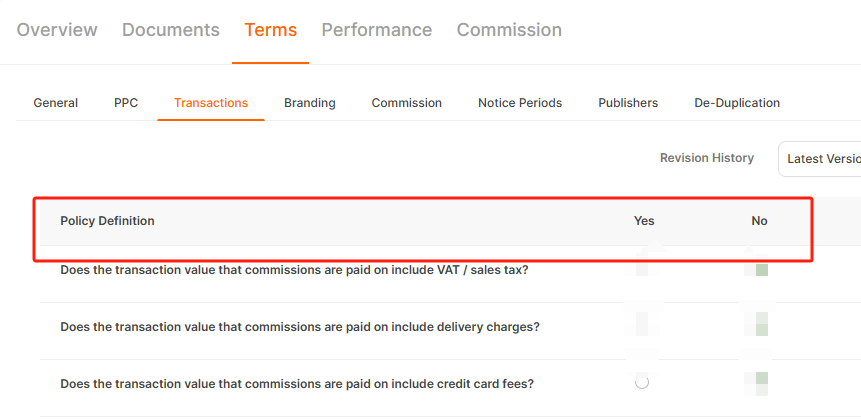This screenshot has width=861, height=419.
Task: Open the Branding sub-tab
Action: point(310,103)
